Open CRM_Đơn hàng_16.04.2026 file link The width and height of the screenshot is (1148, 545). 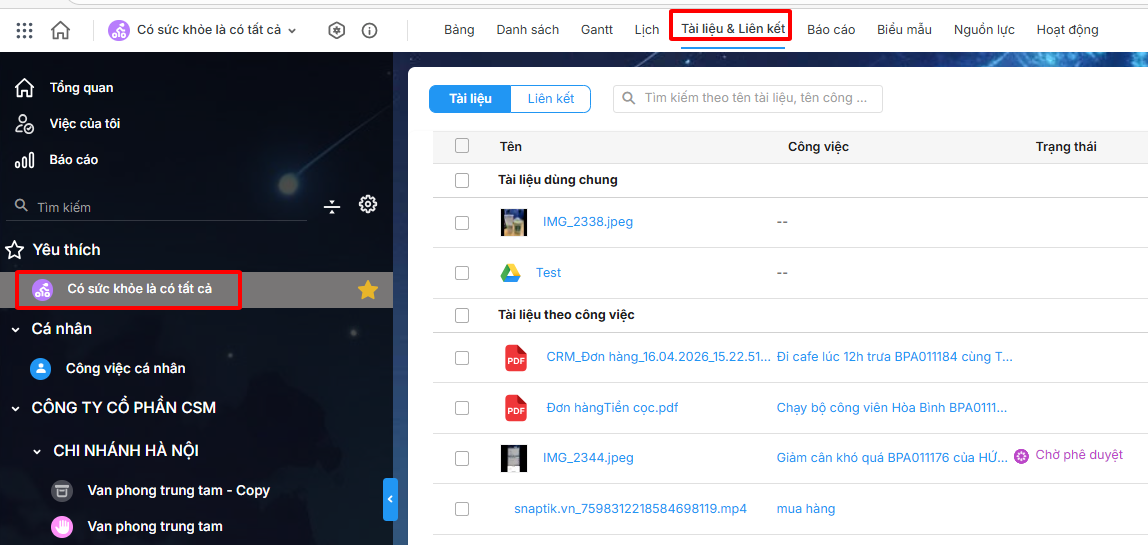pos(658,357)
